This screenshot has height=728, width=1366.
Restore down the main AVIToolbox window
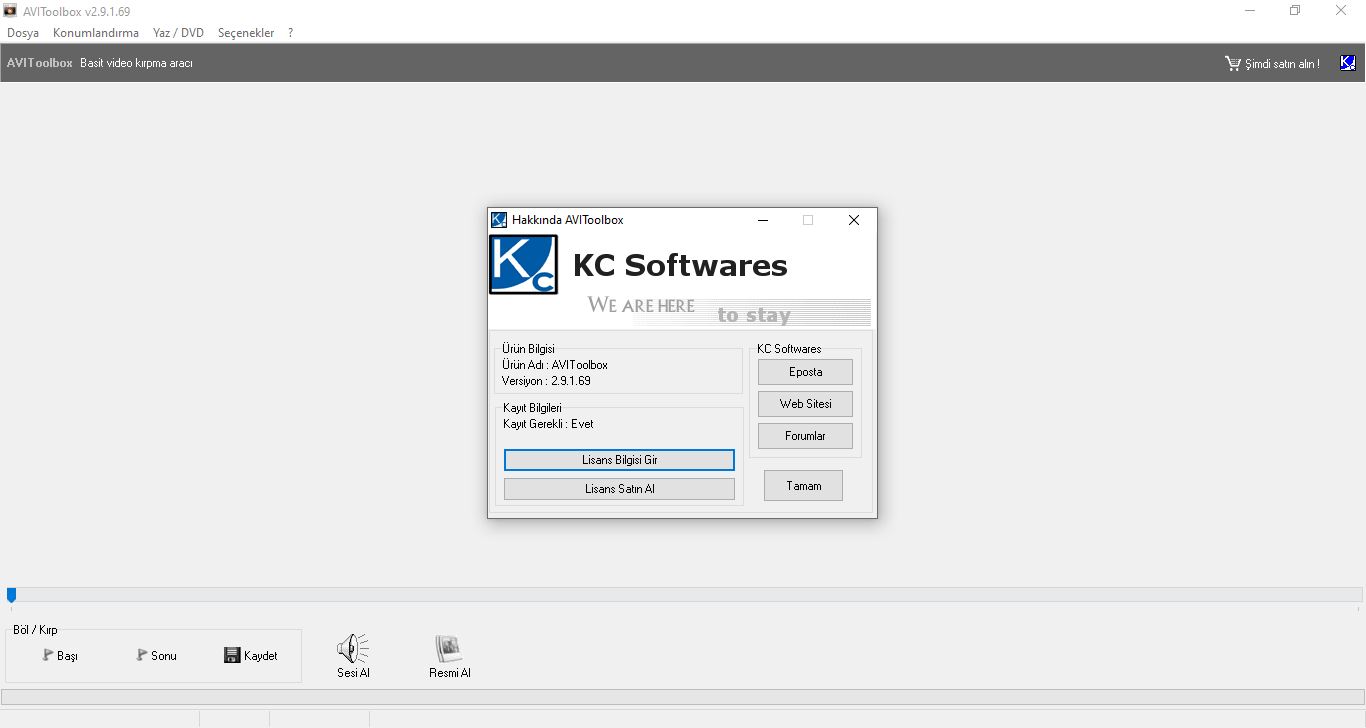1295,11
